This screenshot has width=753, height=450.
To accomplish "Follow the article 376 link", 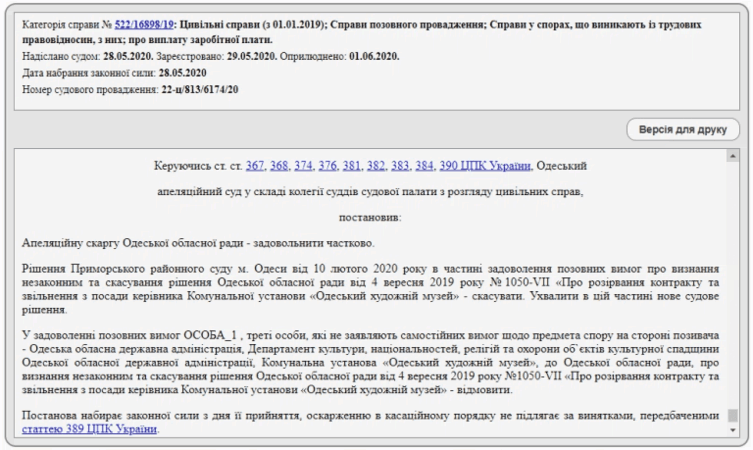I will [x=329, y=165].
